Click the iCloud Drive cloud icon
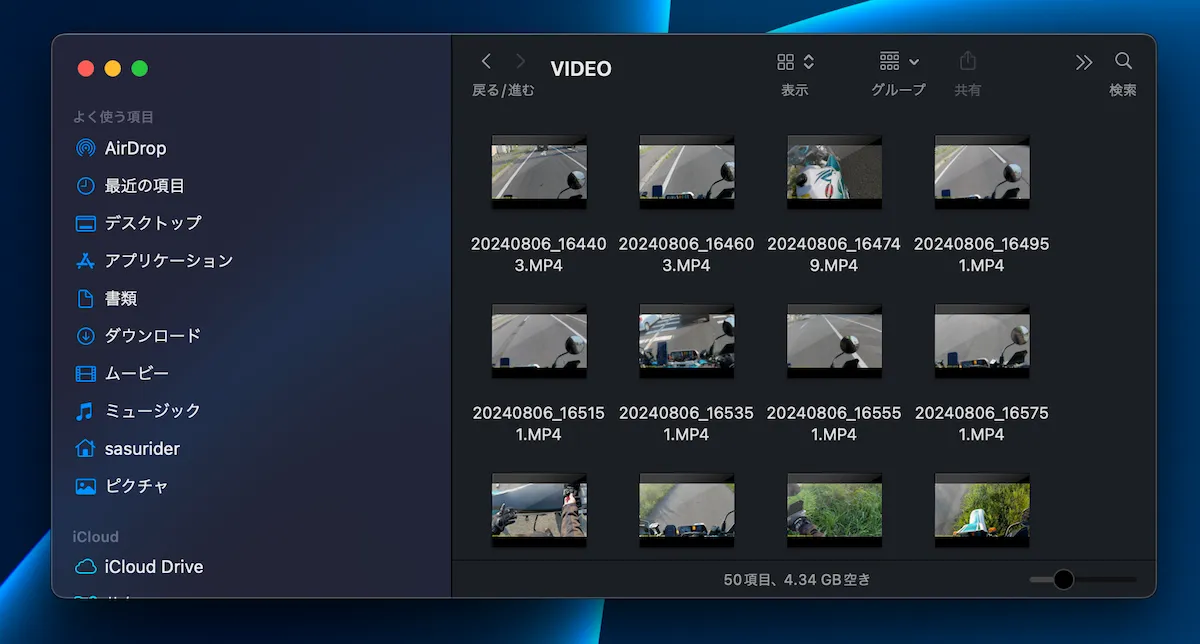 86,567
